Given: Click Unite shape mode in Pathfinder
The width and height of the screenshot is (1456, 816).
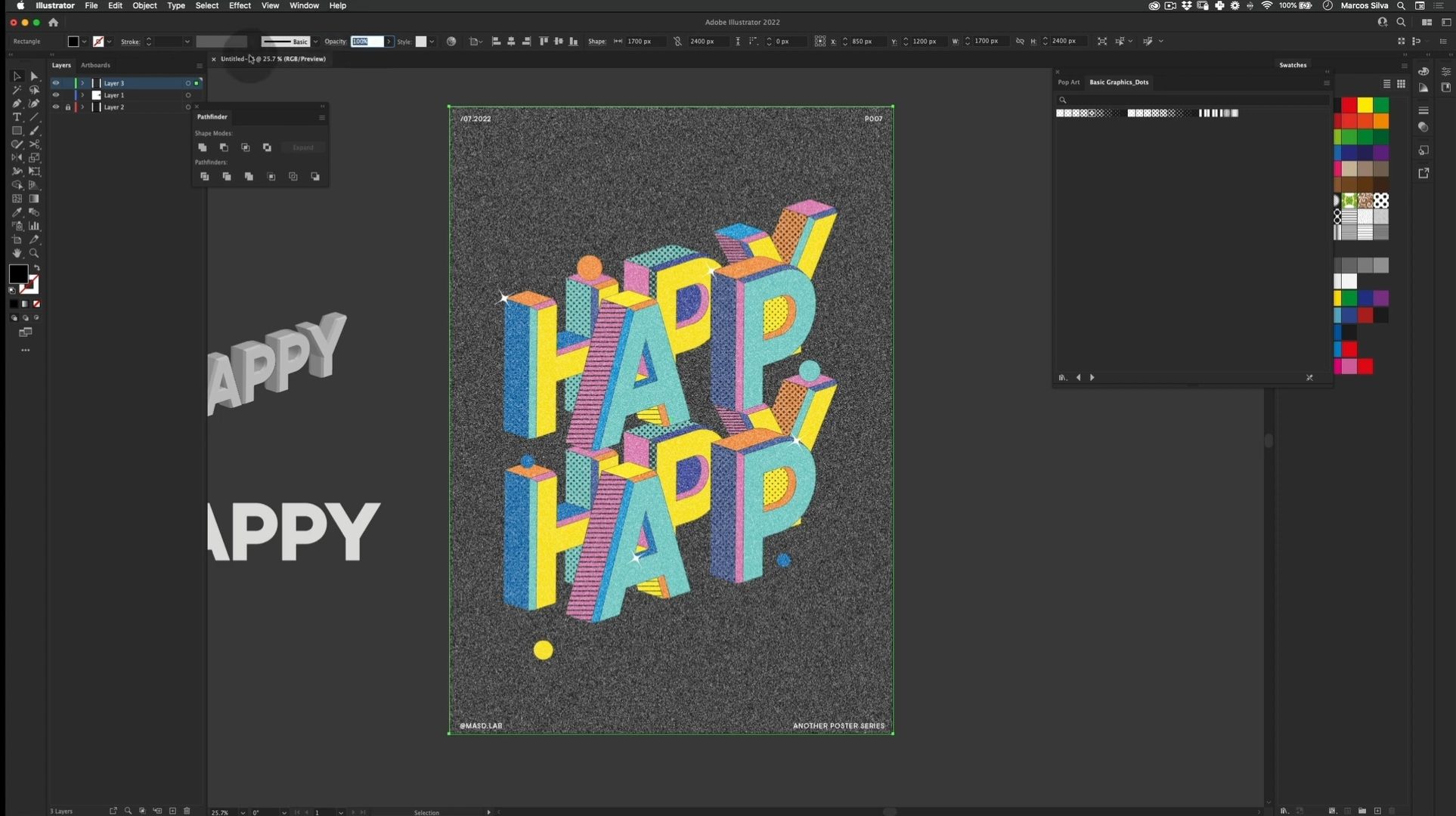Looking at the screenshot, I should point(202,147).
